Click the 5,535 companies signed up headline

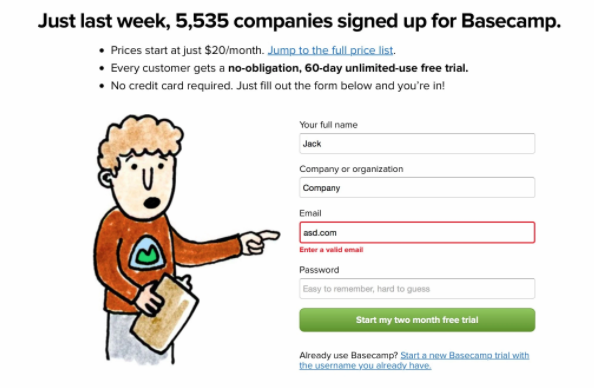click(x=299, y=21)
